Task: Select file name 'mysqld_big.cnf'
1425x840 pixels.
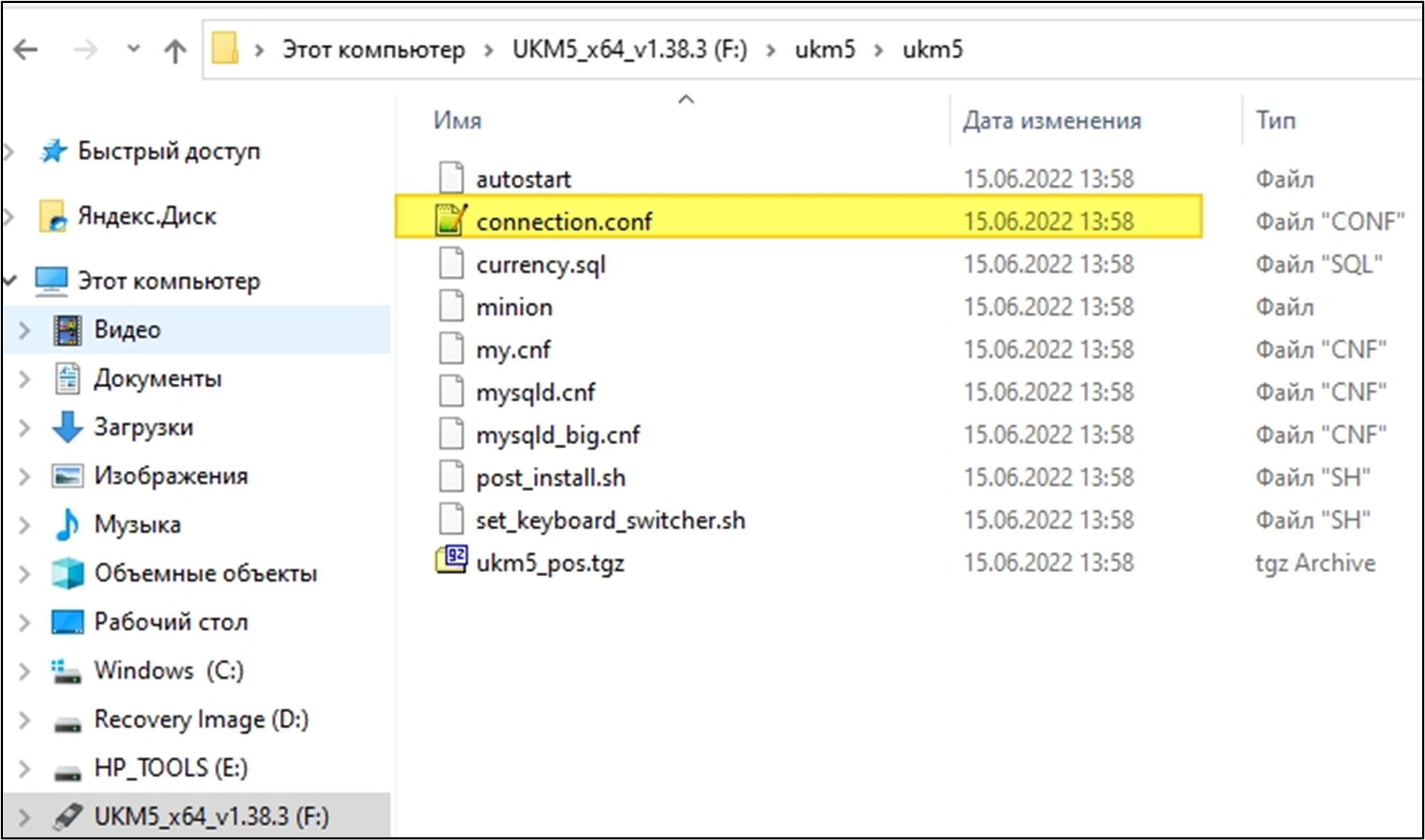Action: 558,435
